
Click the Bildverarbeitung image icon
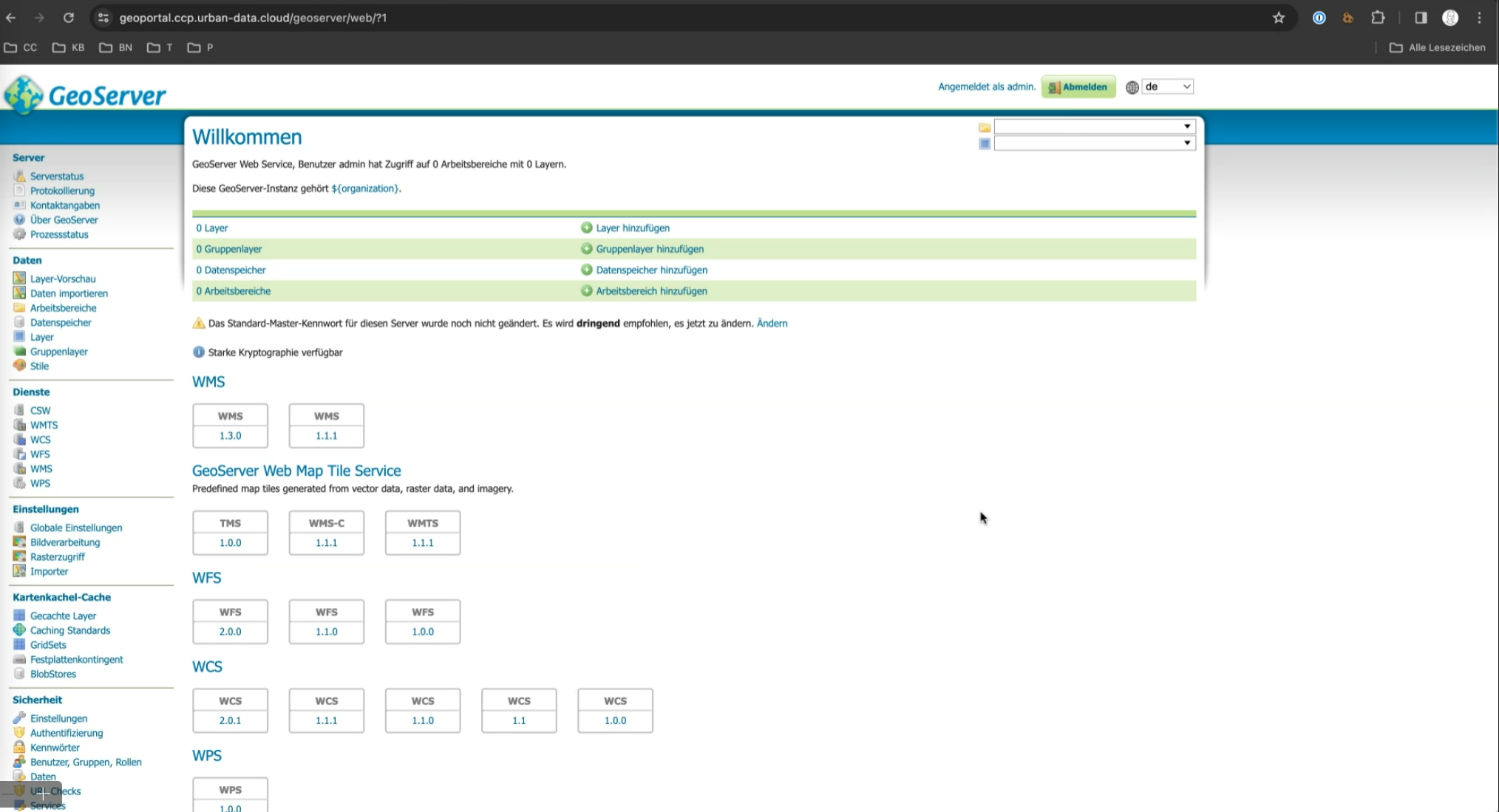coord(19,542)
